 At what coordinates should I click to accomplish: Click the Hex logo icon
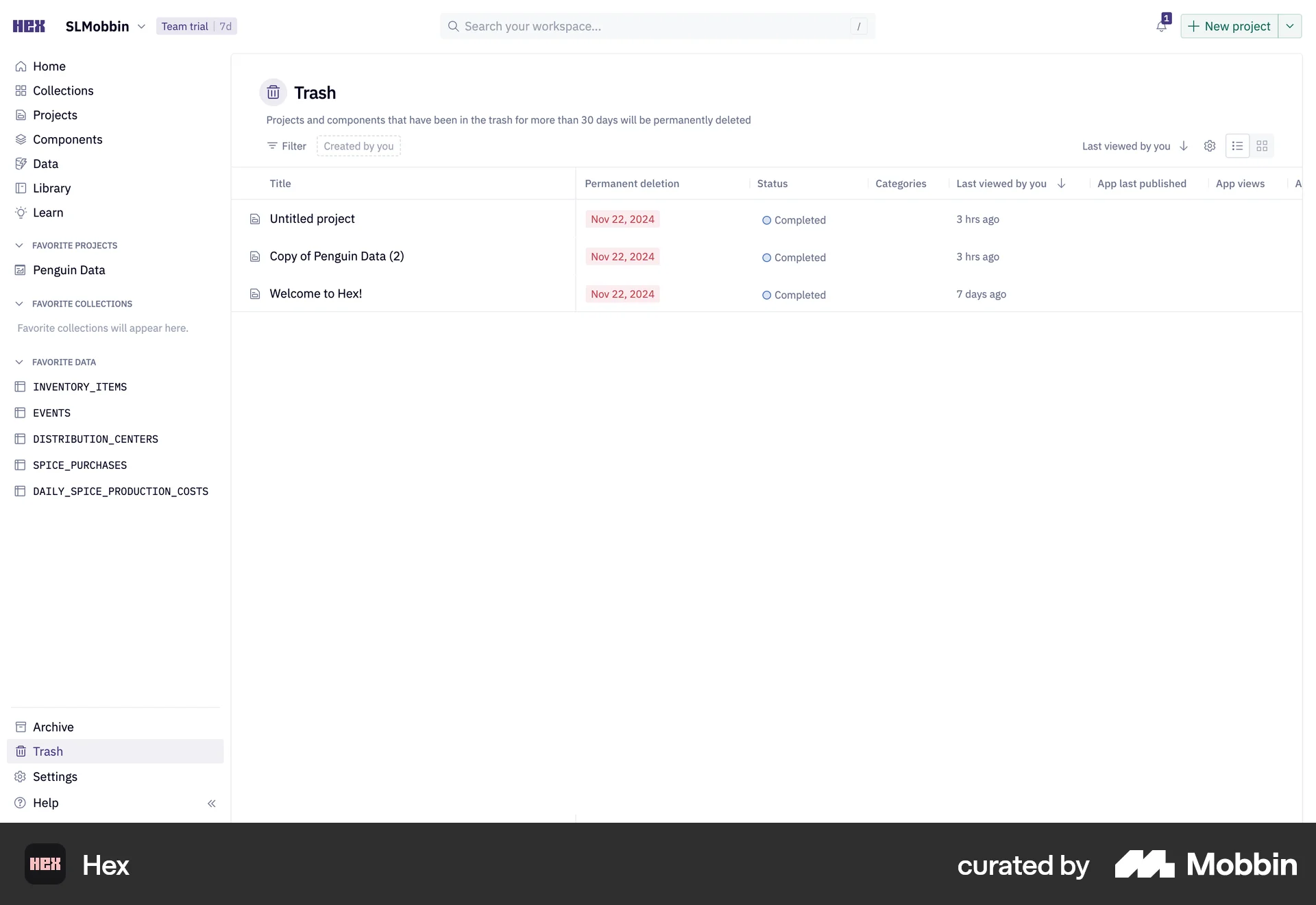click(29, 26)
